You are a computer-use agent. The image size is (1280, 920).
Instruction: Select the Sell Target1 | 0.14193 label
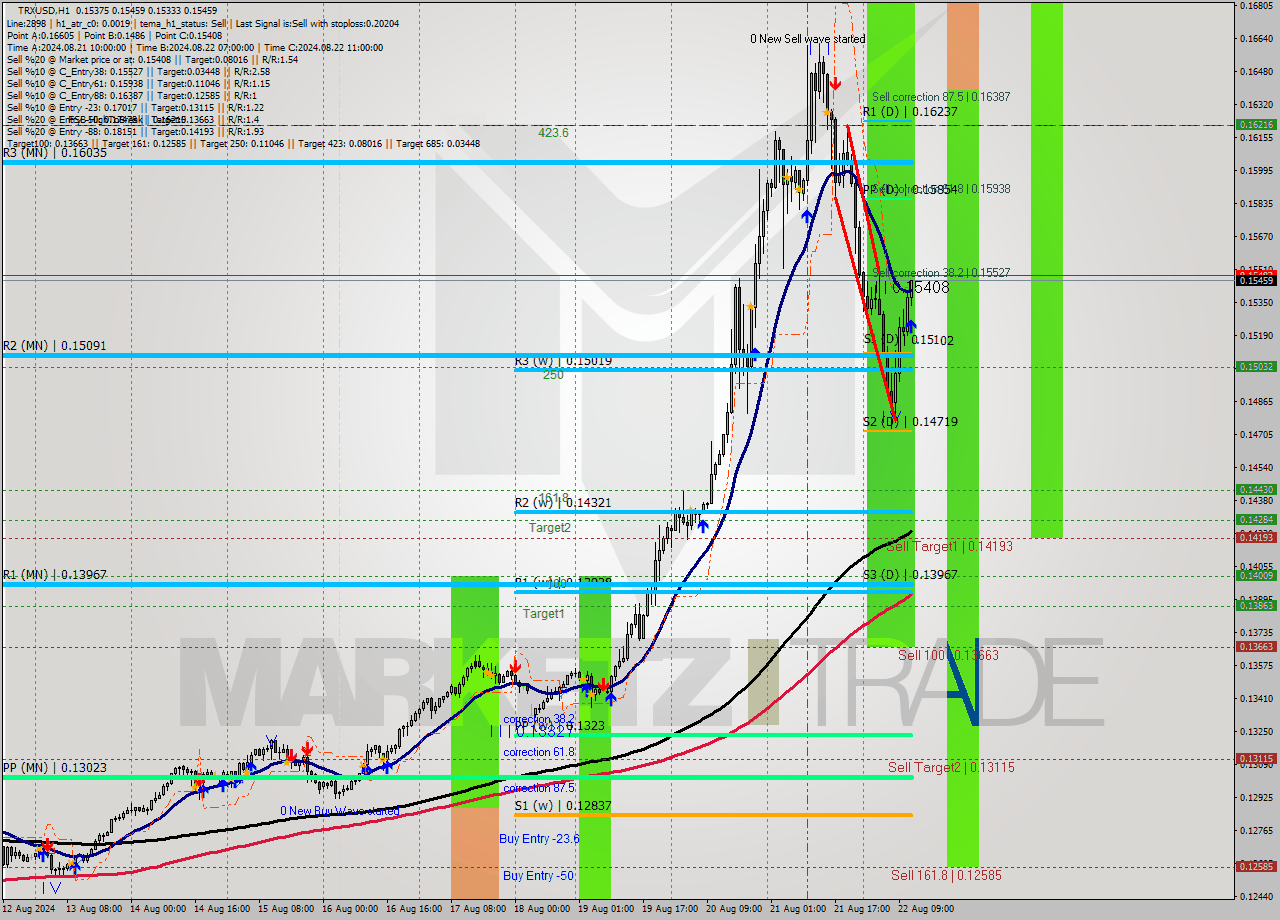(950, 546)
